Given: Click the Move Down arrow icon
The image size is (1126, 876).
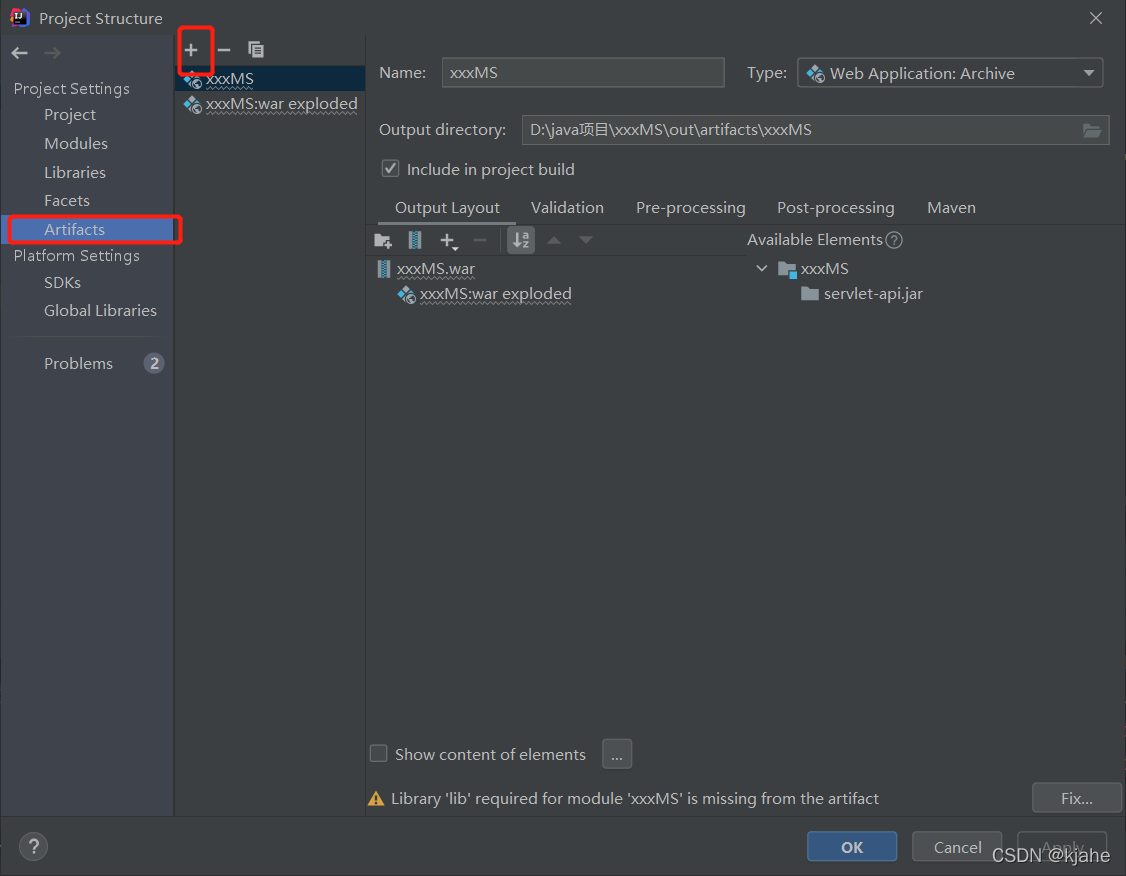Looking at the screenshot, I should pos(586,241).
